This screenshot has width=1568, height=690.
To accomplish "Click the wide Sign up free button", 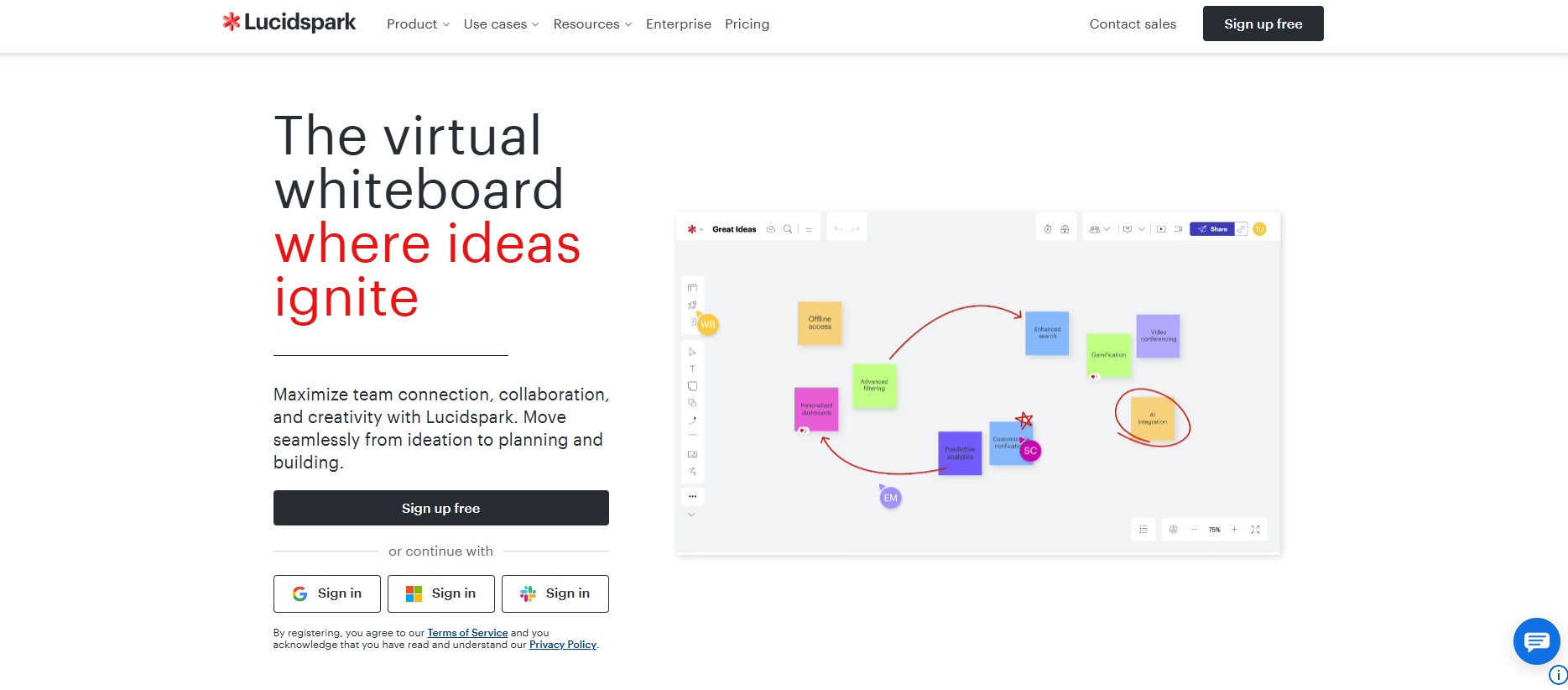I will coord(440,508).
